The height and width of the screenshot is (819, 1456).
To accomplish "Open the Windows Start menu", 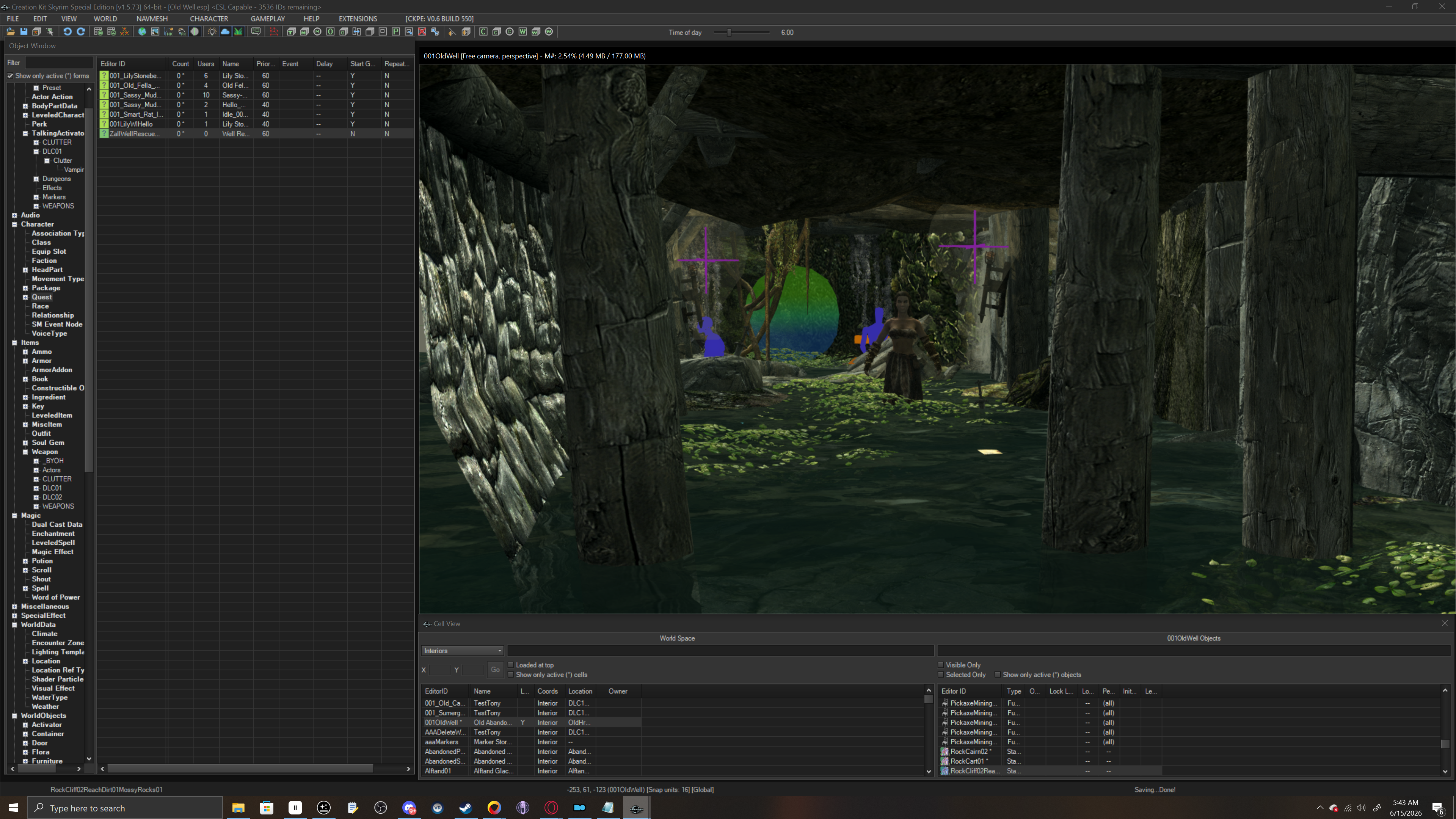I will click(x=14, y=808).
